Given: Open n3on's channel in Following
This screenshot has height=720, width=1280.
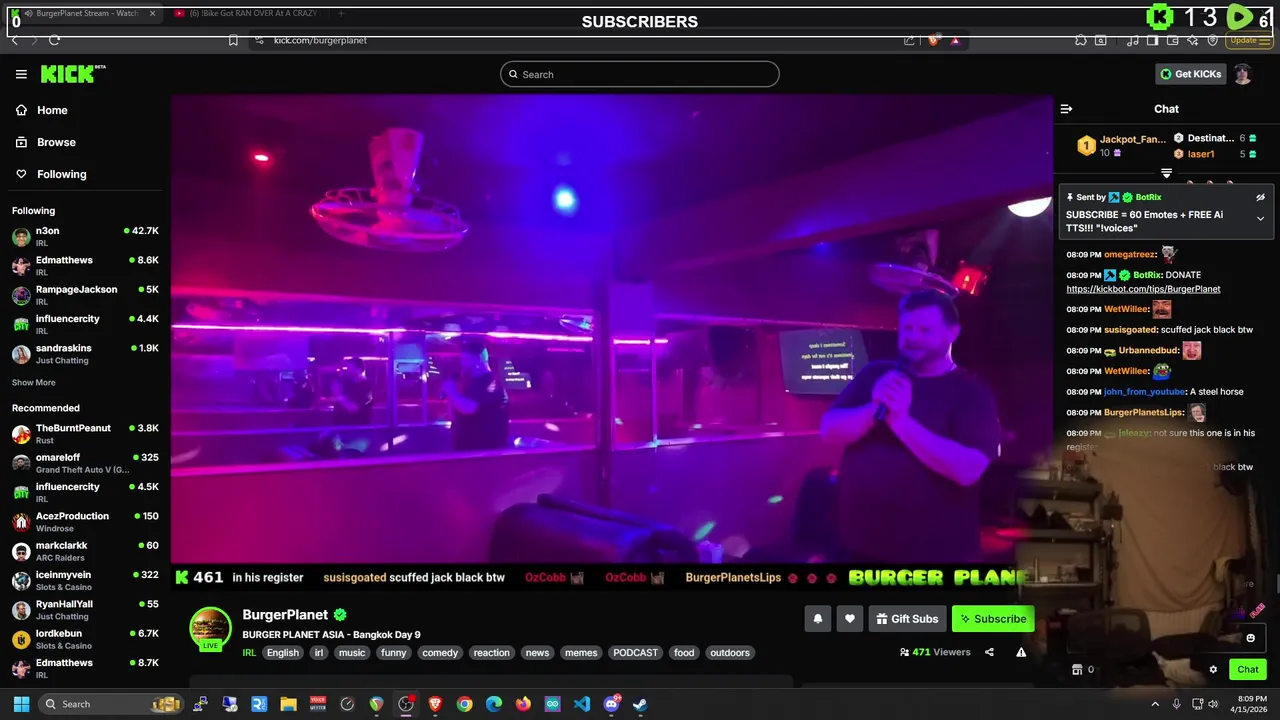Looking at the screenshot, I should [x=85, y=237].
